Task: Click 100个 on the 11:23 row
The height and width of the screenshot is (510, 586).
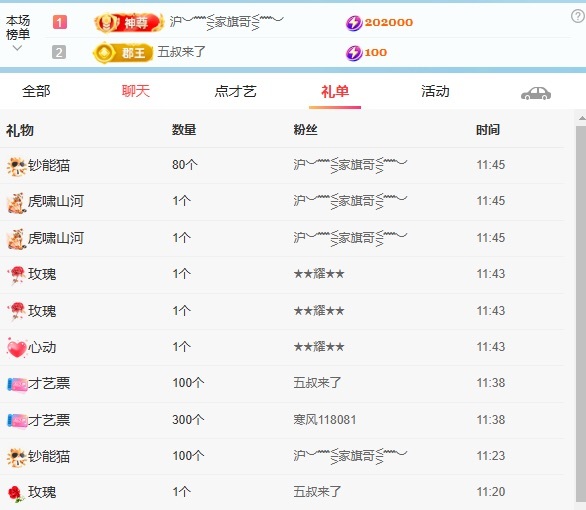Action: (x=188, y=456)
